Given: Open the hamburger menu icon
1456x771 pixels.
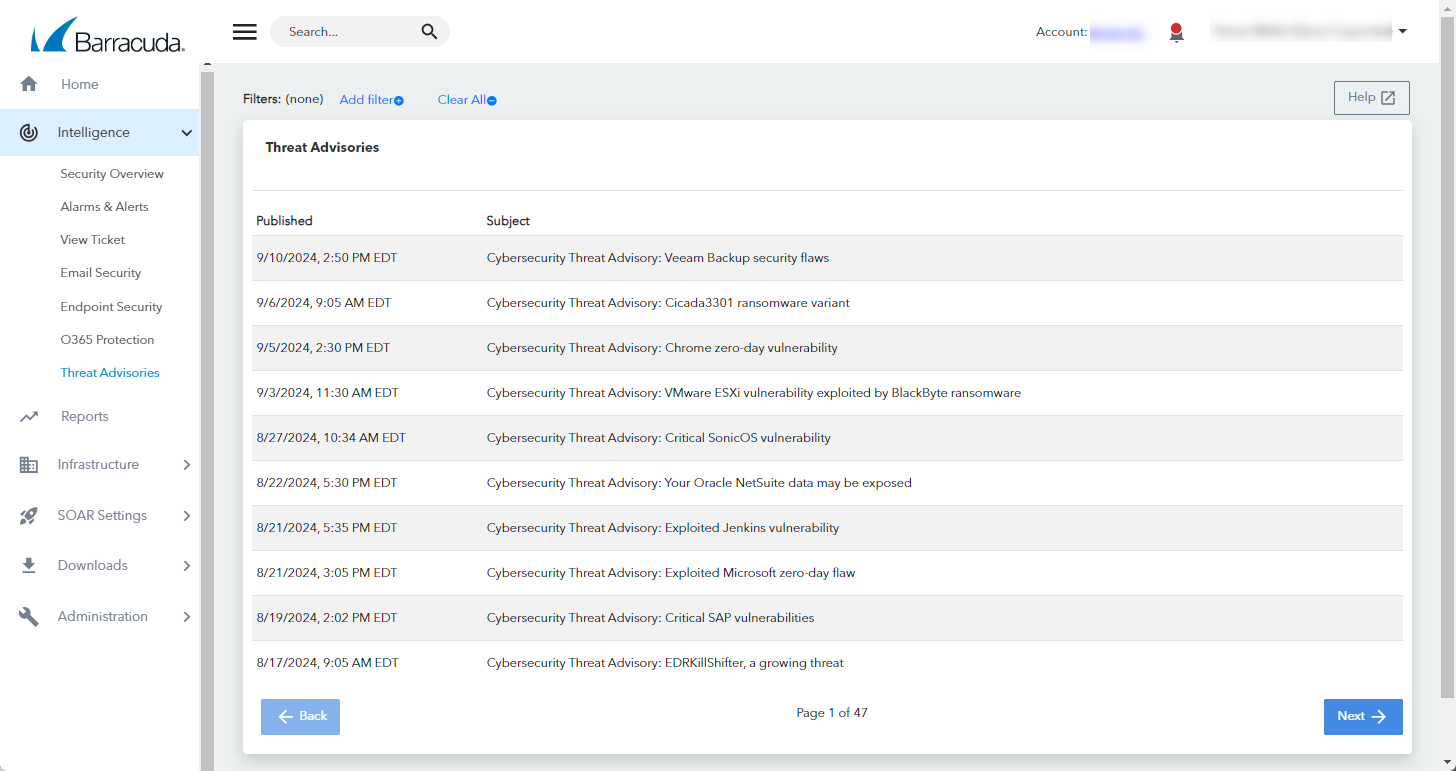Looking at the screenshot, I should click(245, 32).
